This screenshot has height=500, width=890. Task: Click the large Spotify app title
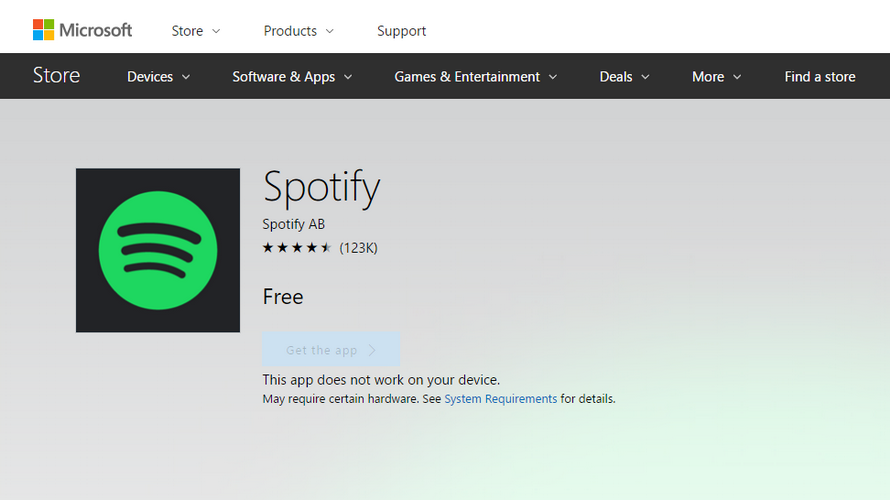(321, 188)
